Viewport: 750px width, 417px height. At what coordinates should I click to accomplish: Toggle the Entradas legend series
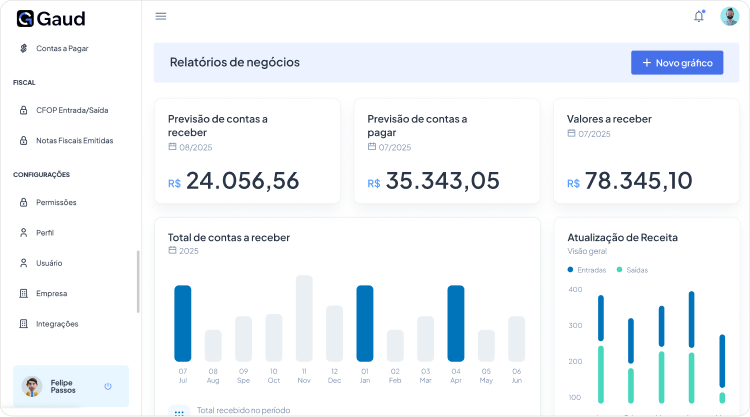pos(586,270)
